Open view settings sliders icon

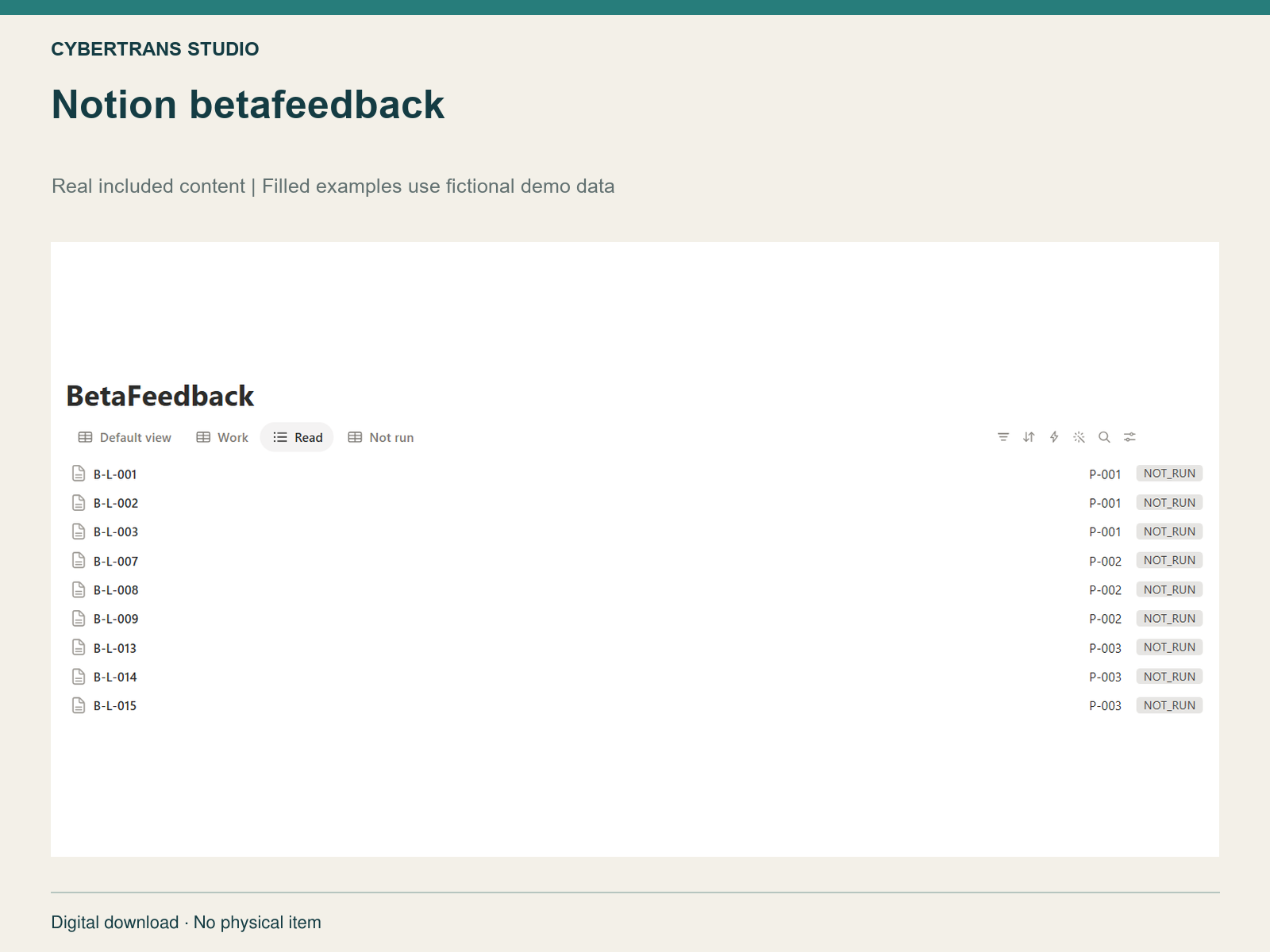[x=1130, y=437]
